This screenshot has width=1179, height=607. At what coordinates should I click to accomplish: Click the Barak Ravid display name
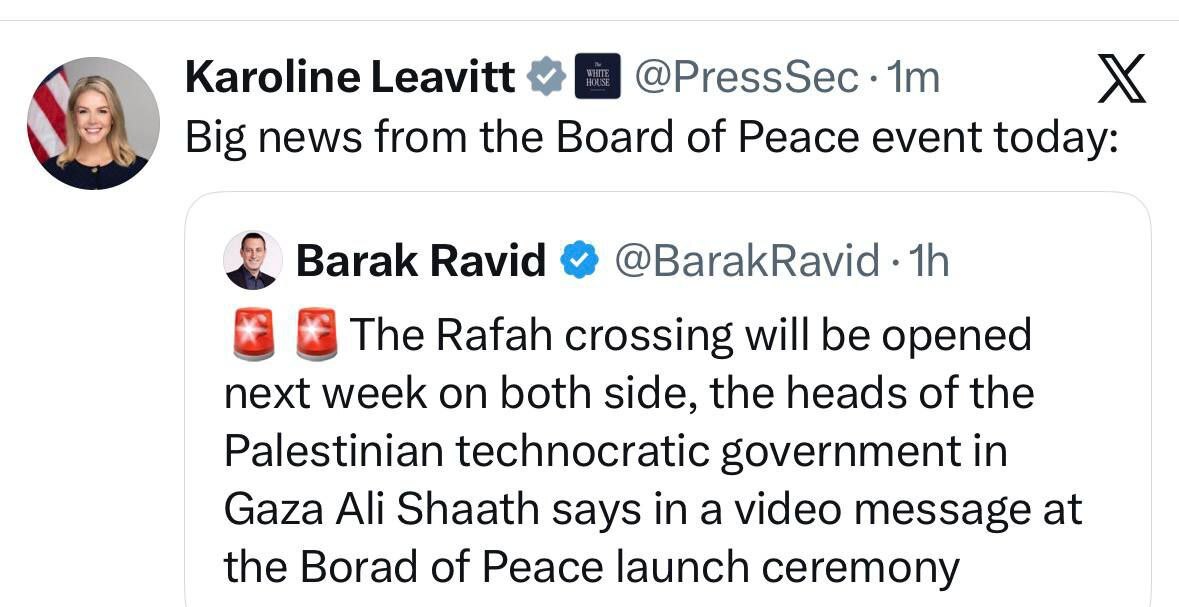(x=421, y=261)
